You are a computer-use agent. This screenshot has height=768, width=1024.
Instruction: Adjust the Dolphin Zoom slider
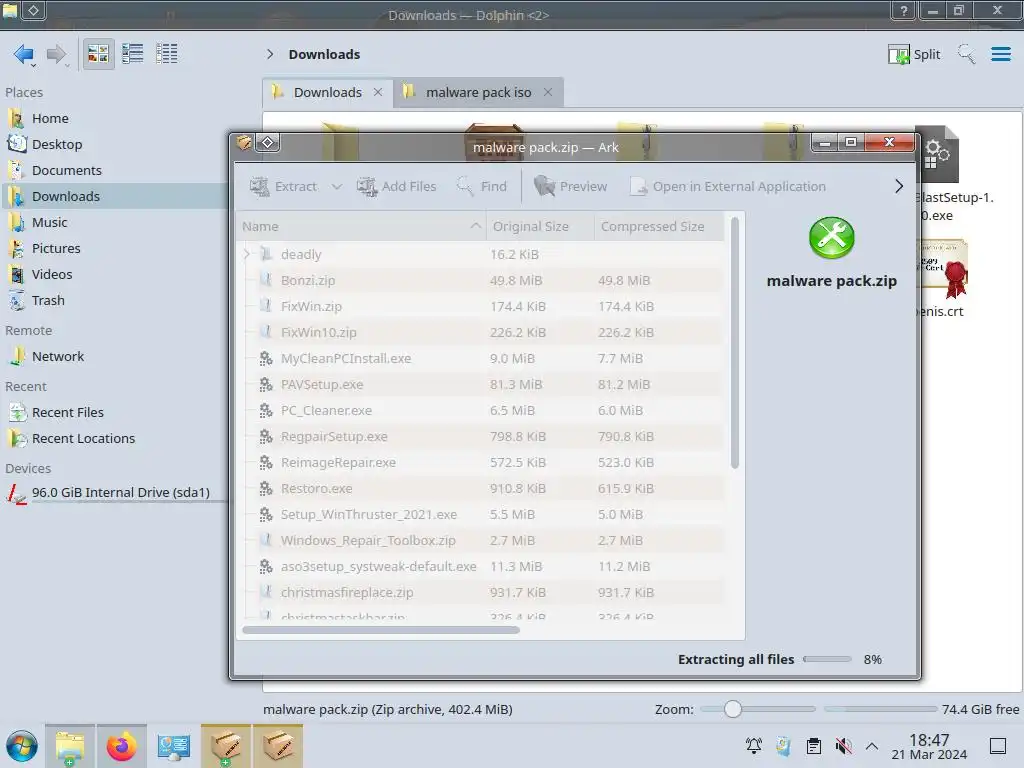733,709
